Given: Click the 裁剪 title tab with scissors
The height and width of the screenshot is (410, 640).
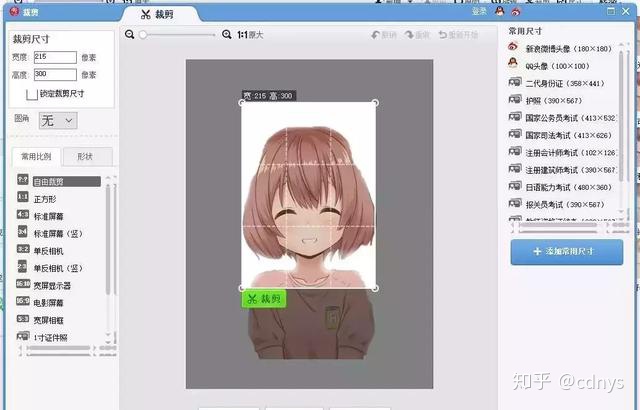Looking at the screenshot, I should tap(158, 15).
